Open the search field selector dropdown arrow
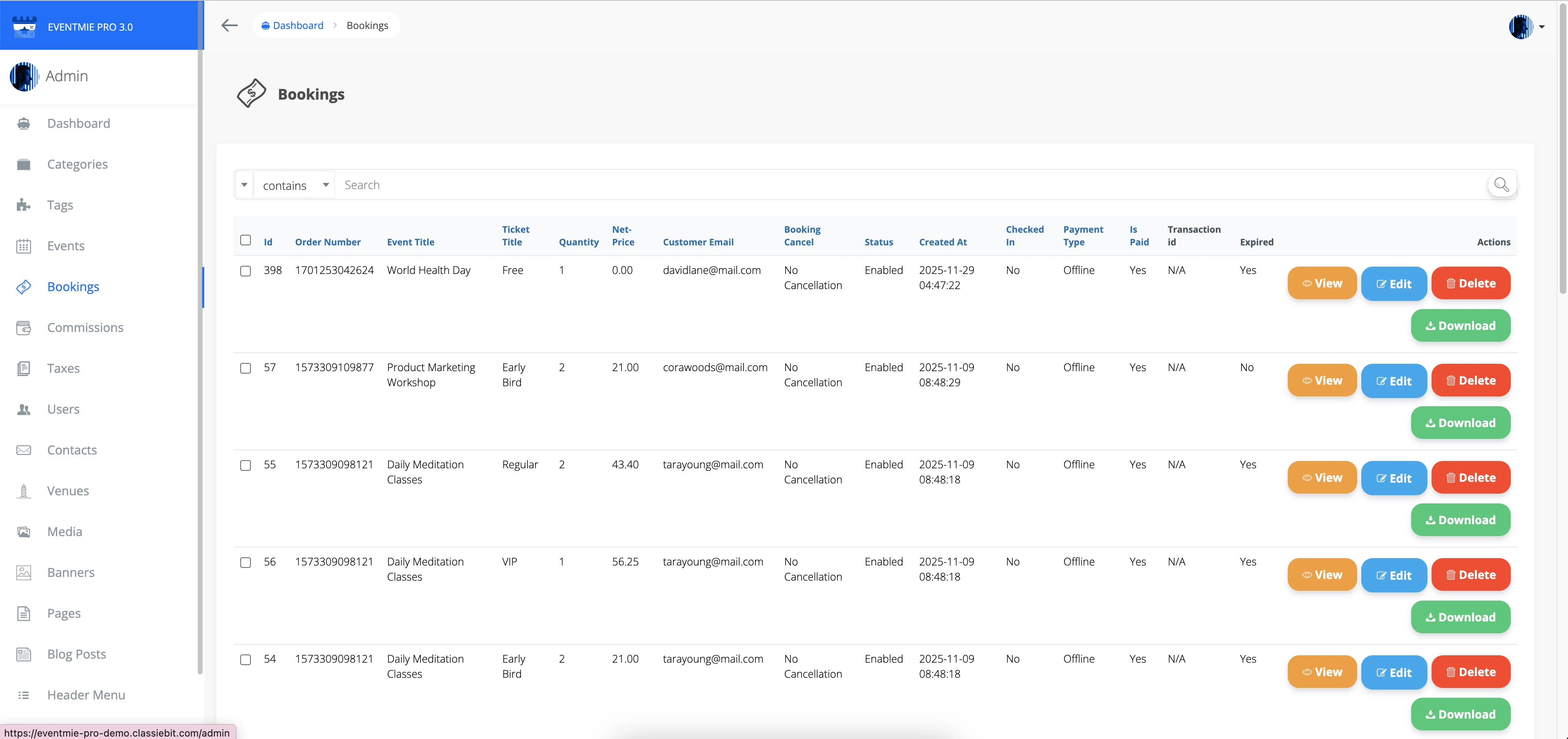This screenshot has height=739, width=1568. pyautogui.click(x=244, y=185)
